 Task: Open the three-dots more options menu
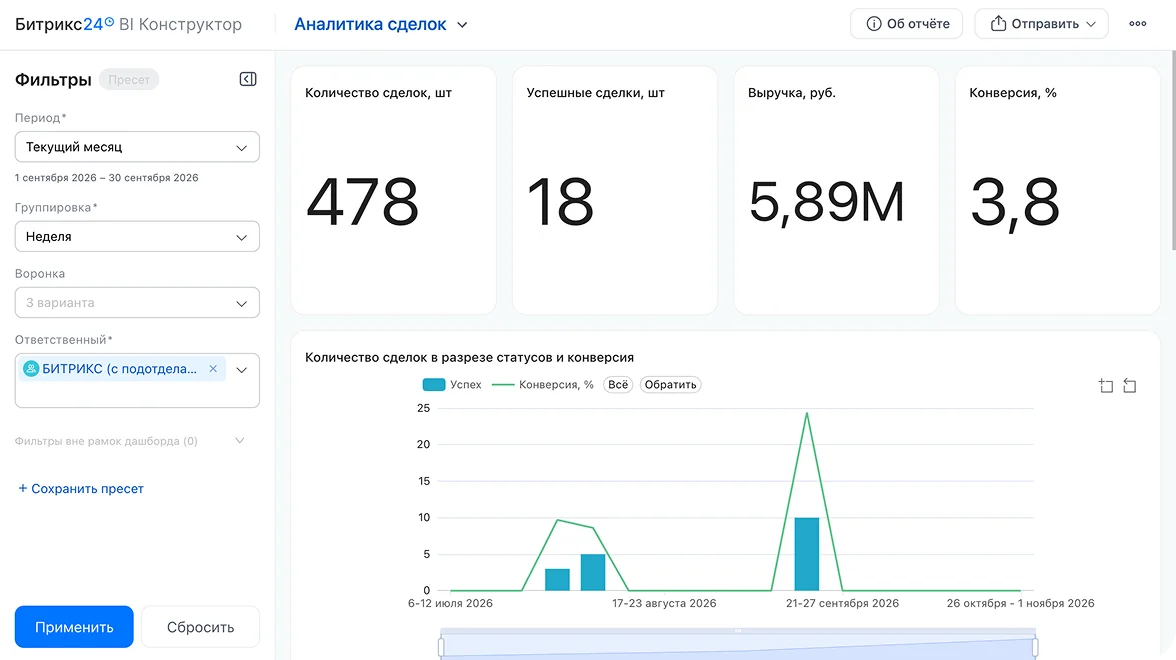point(1137,24)
